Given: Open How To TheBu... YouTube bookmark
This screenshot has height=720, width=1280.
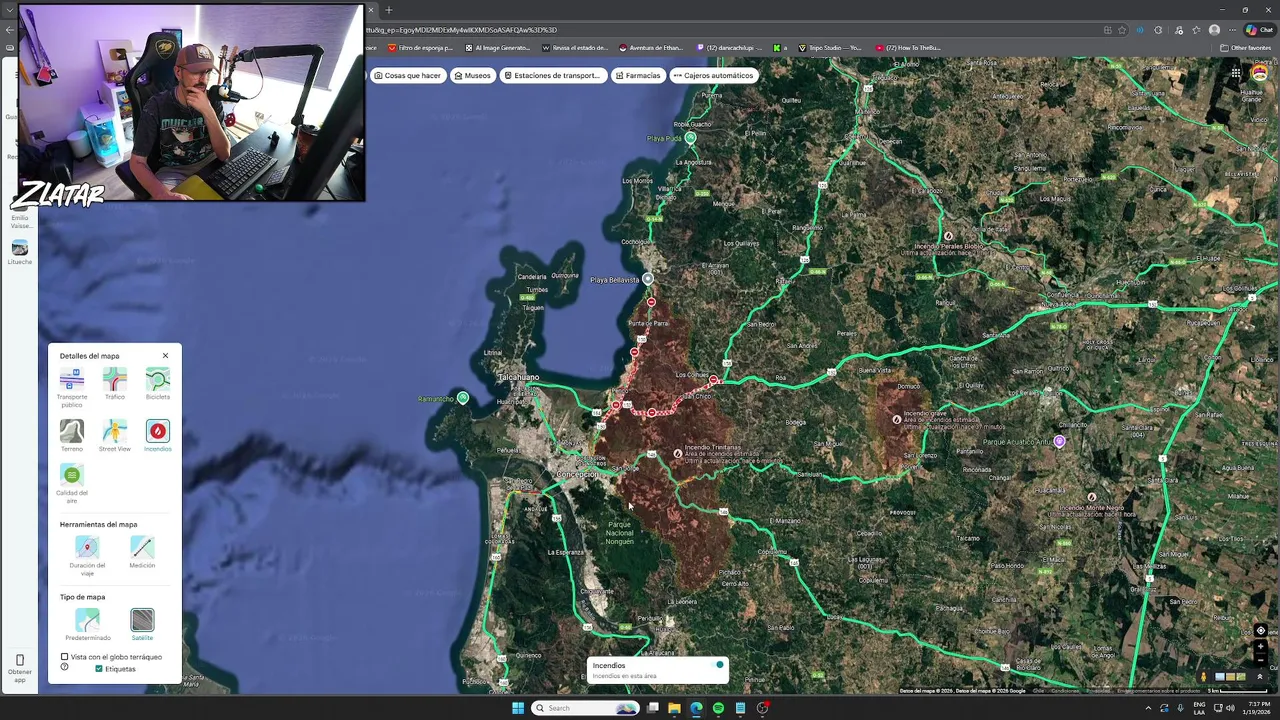Looking at the screenshot, I should point(908,48).
